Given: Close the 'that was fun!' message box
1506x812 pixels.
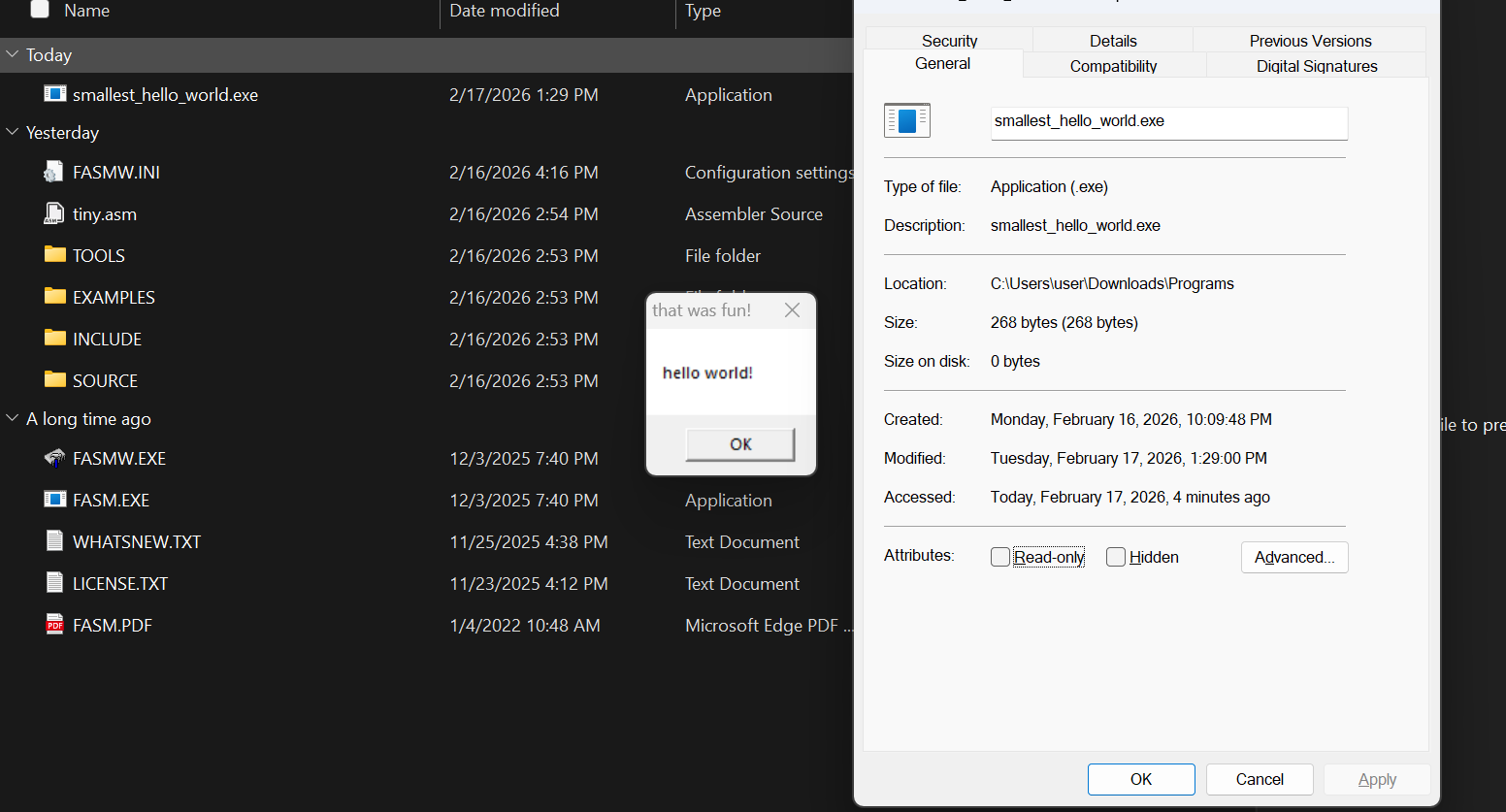Looking at the screenshot, I should (792, 310).
